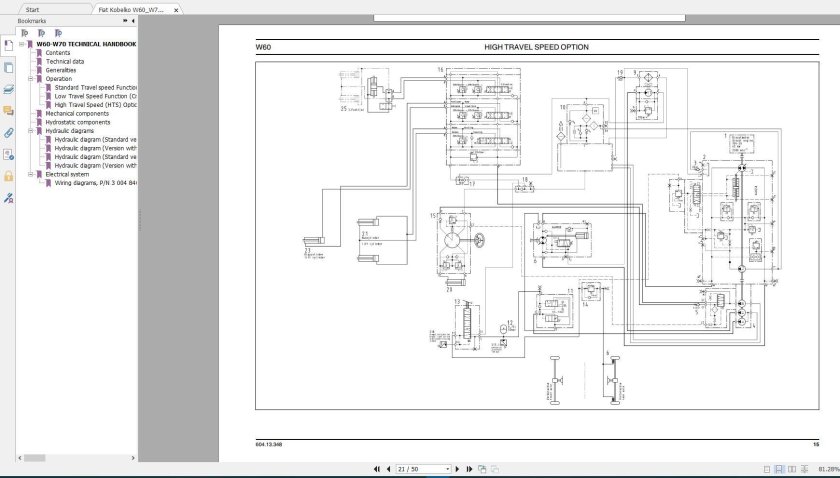Open the Hydrostatic components bookmark
The image size is (840, 478).
(77, 122)
